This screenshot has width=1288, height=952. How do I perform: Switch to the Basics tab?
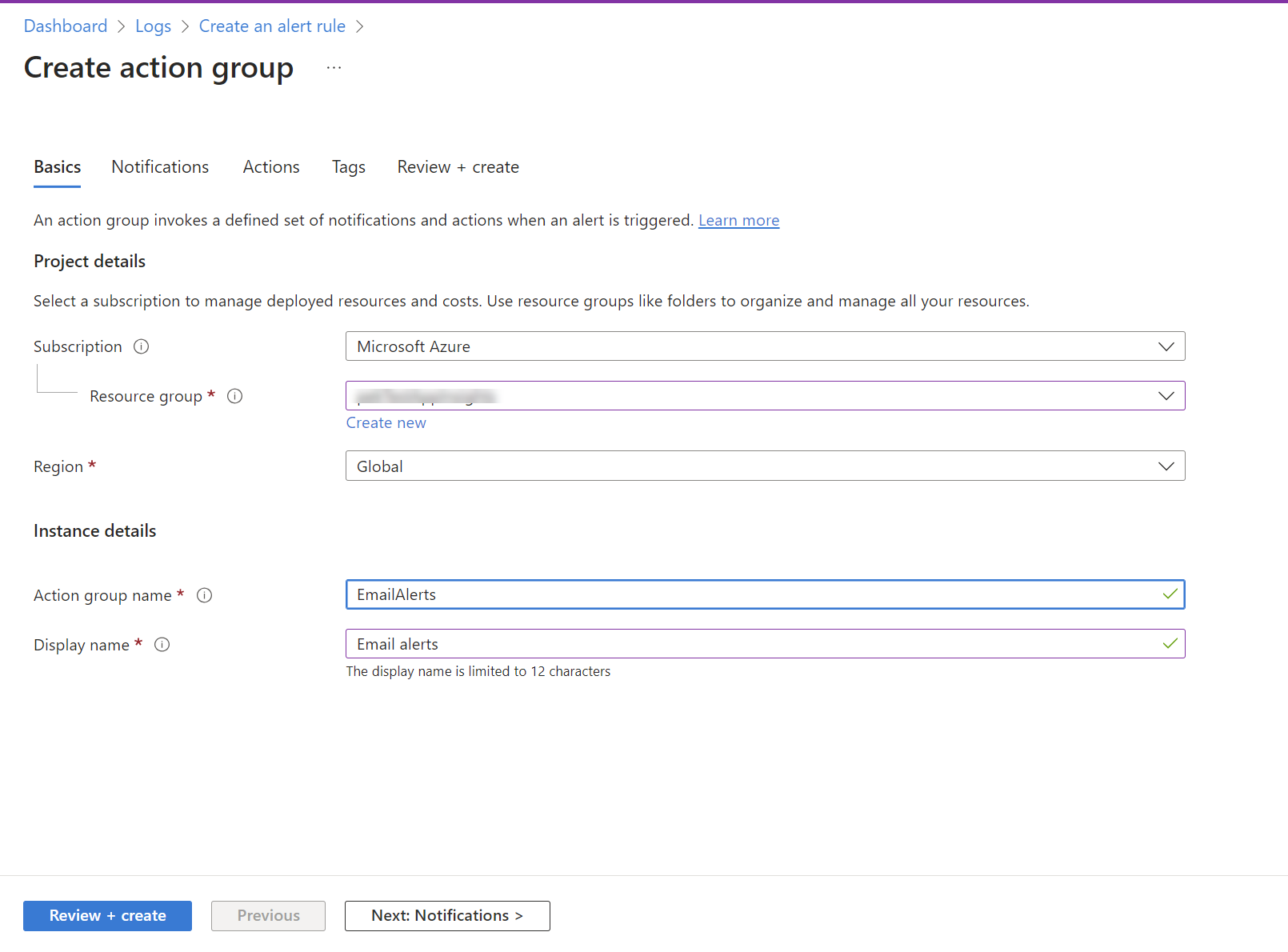point(58,167)
